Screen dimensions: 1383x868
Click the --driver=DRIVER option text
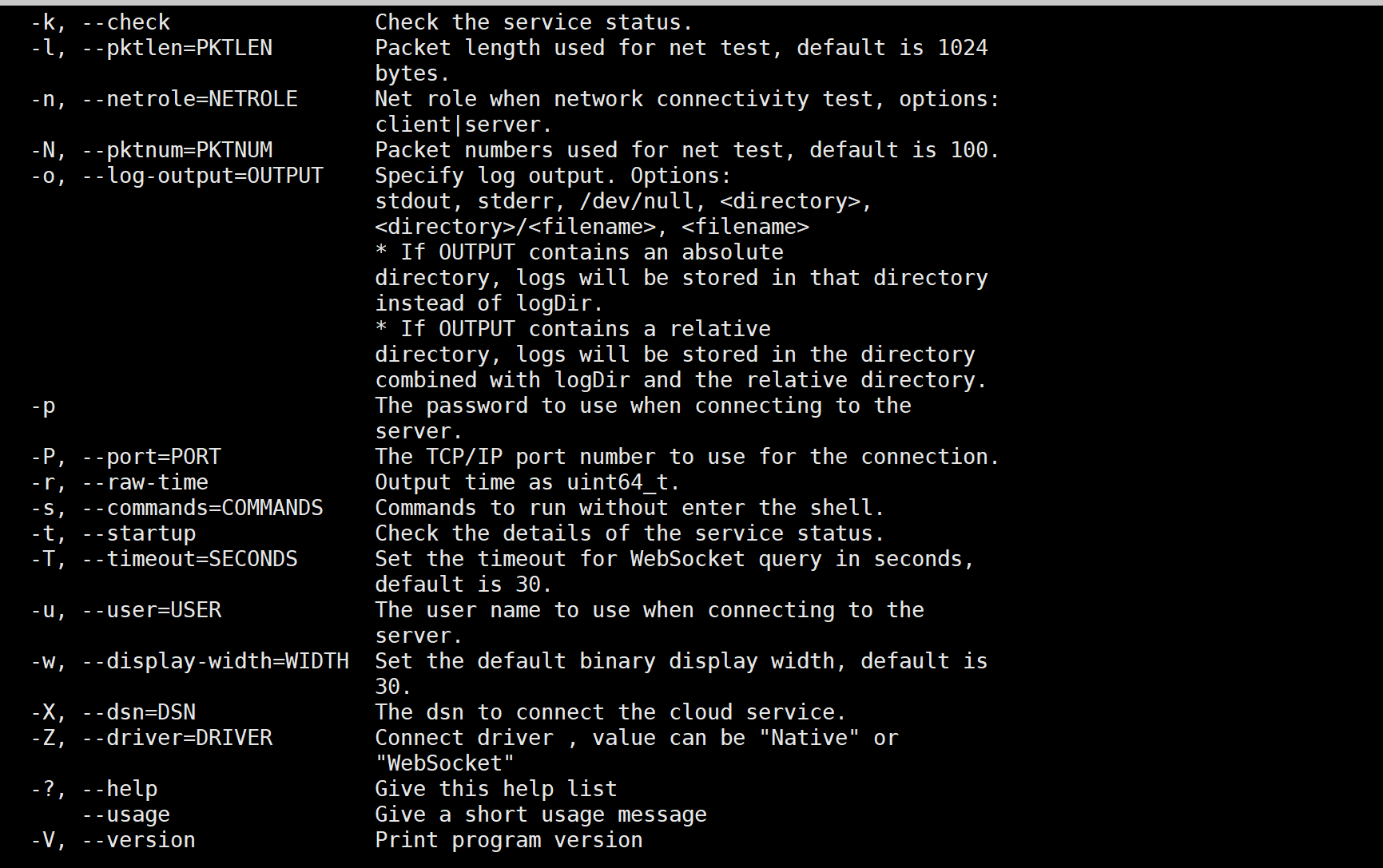177,738
